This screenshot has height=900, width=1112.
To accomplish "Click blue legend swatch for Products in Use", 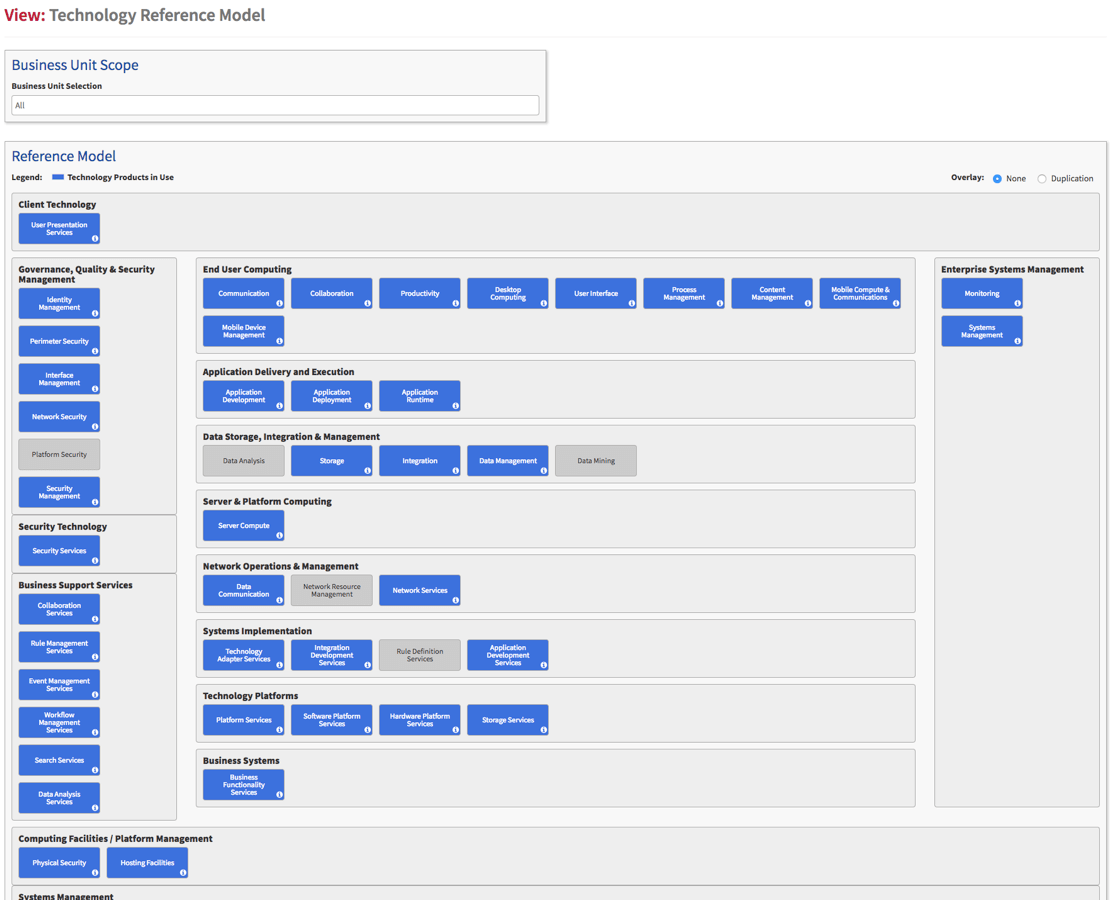I will [x=58, y=177].
